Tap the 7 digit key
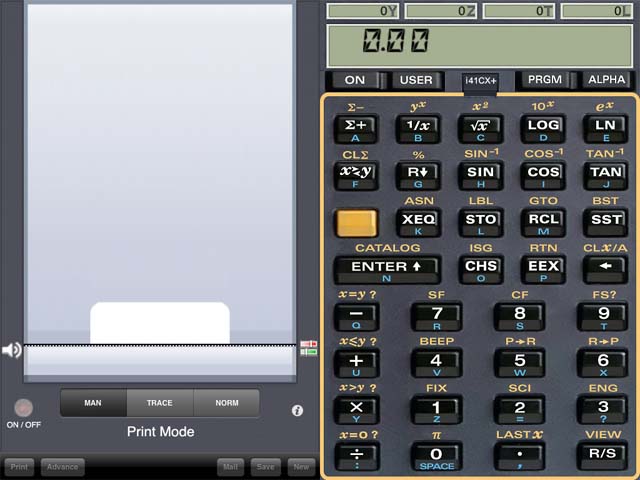This screenshot has height=480, width=640. click(437, 317)
